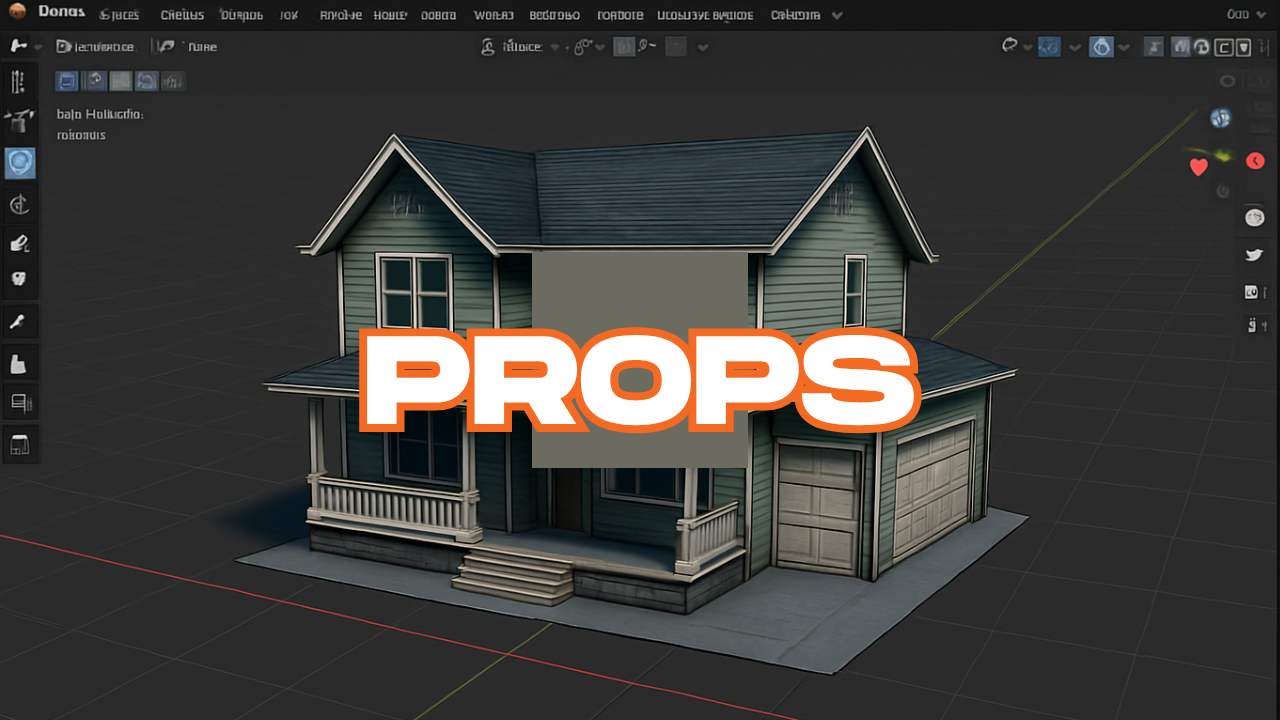The image size is (1280, 720).
Task: Click the red heart icon on the right
Action: point(1198,167)
